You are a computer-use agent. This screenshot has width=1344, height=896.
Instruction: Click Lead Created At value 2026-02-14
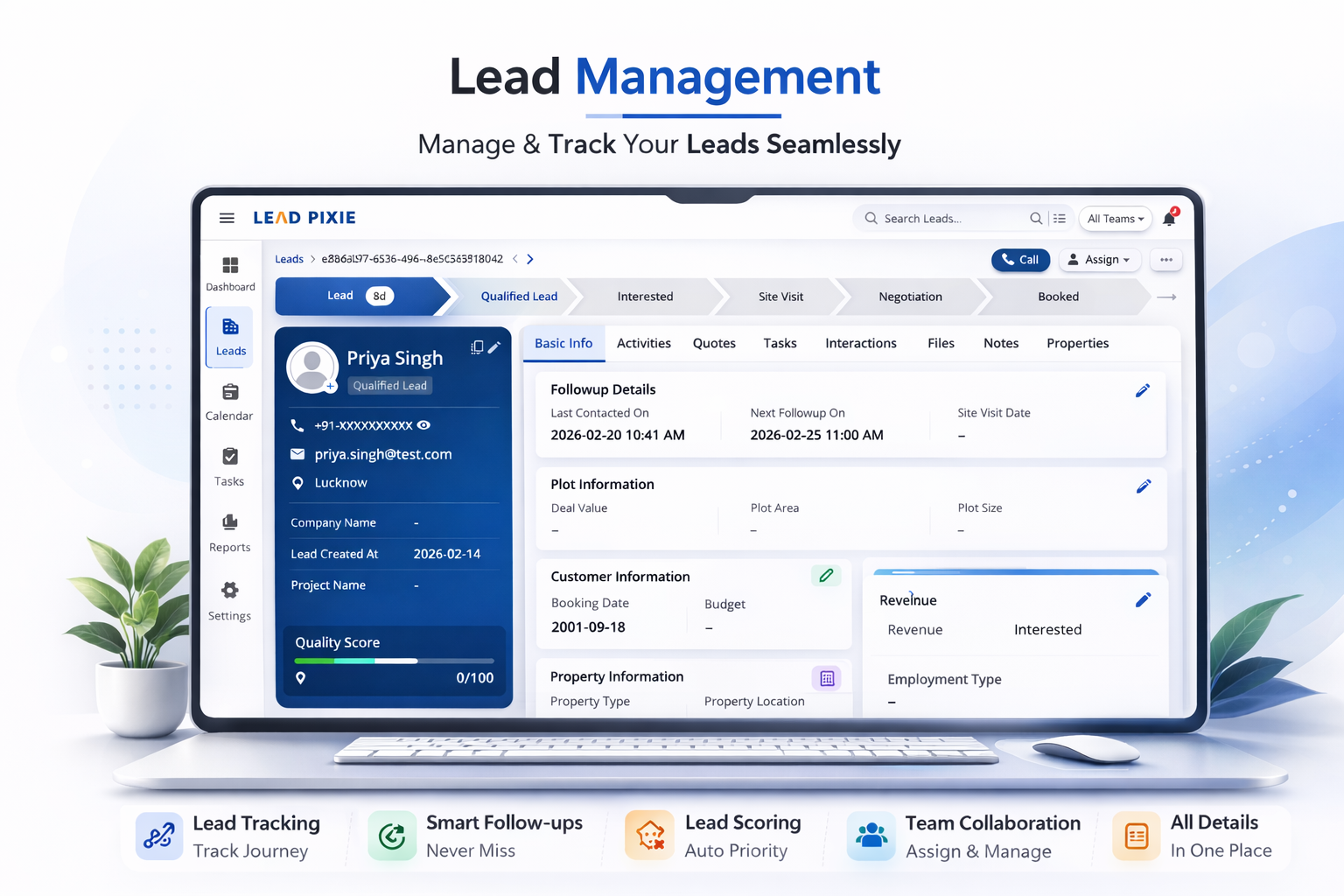coord(447,554)
